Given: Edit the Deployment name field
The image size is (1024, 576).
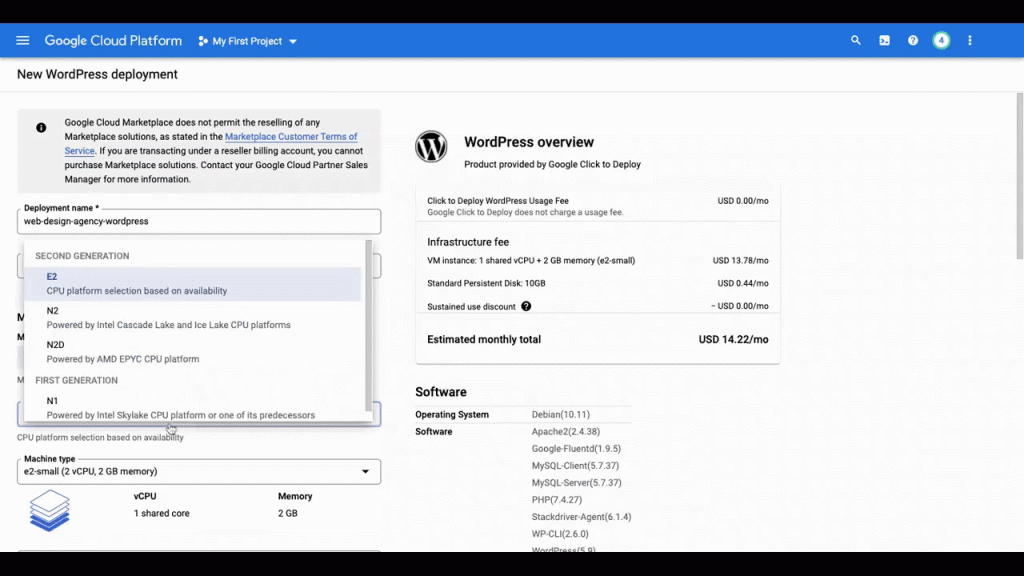Looking at the screenshot, I should 199,222.
